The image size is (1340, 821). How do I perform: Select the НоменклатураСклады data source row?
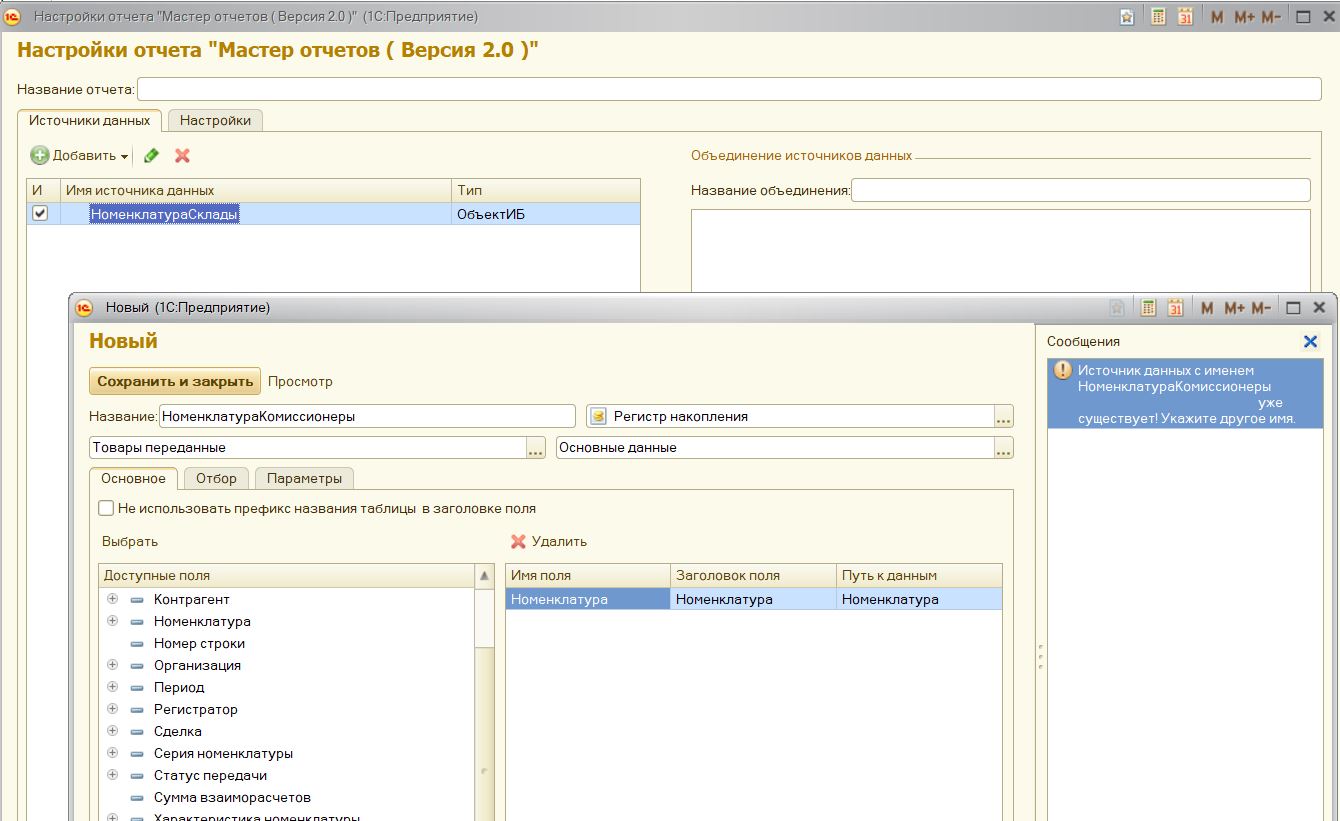pyautogui.click(x=333, y=213)
